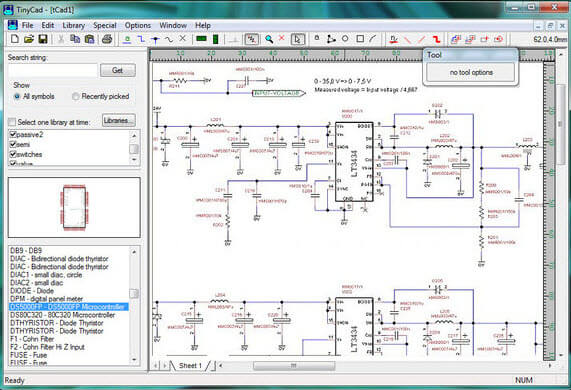571x390 pixels.
Task: Switch to the Sheet 1 tab
Action: pos(189,365)
